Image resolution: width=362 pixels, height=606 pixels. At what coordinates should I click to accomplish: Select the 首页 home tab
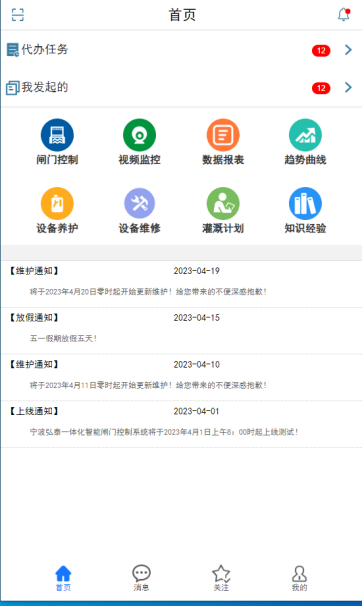[x=63, y=578]
